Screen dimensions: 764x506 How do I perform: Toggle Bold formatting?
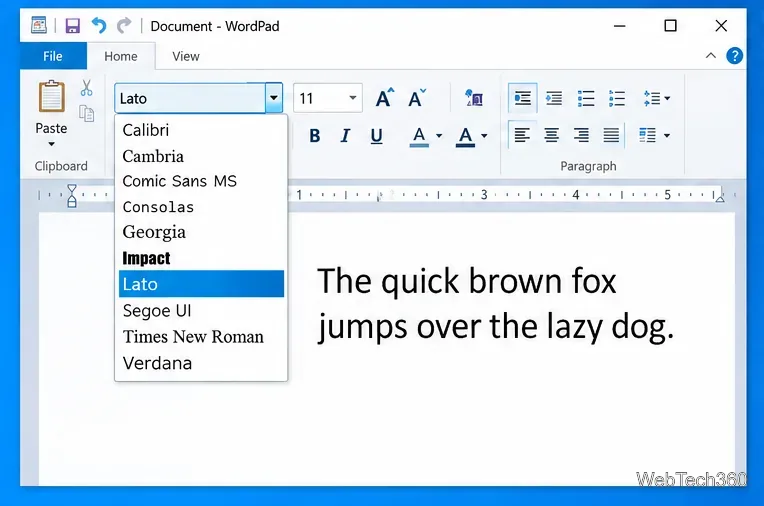[x=315, y=136]
